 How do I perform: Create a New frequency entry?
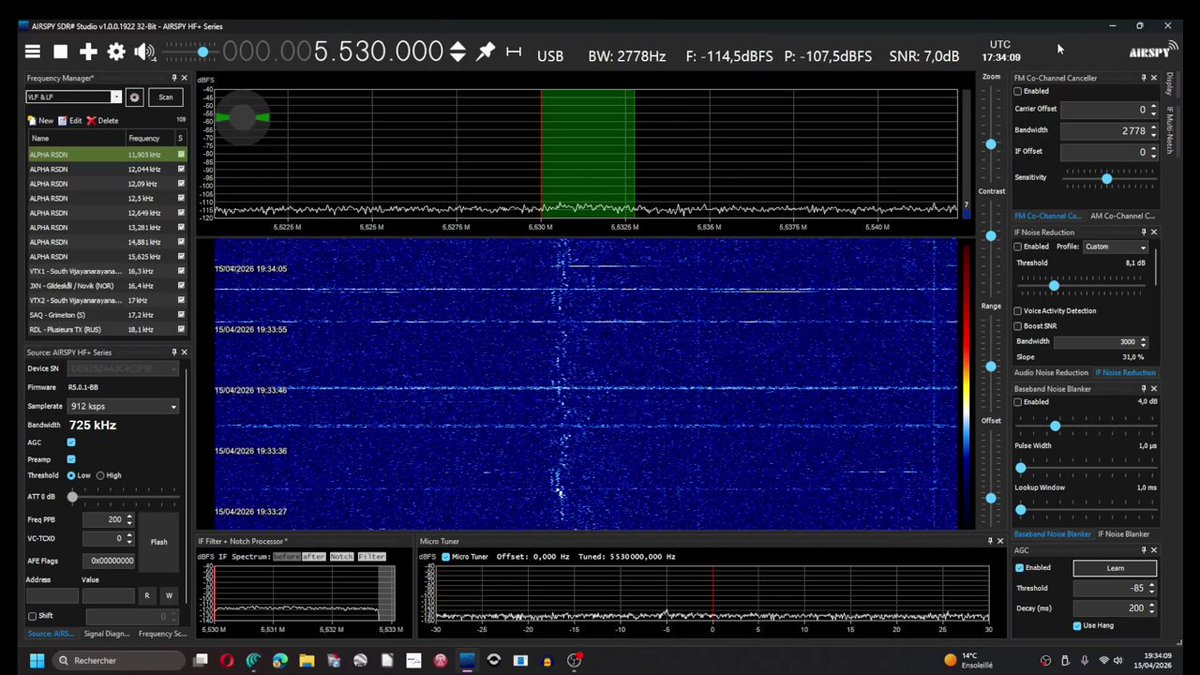(x=40, y=120)
